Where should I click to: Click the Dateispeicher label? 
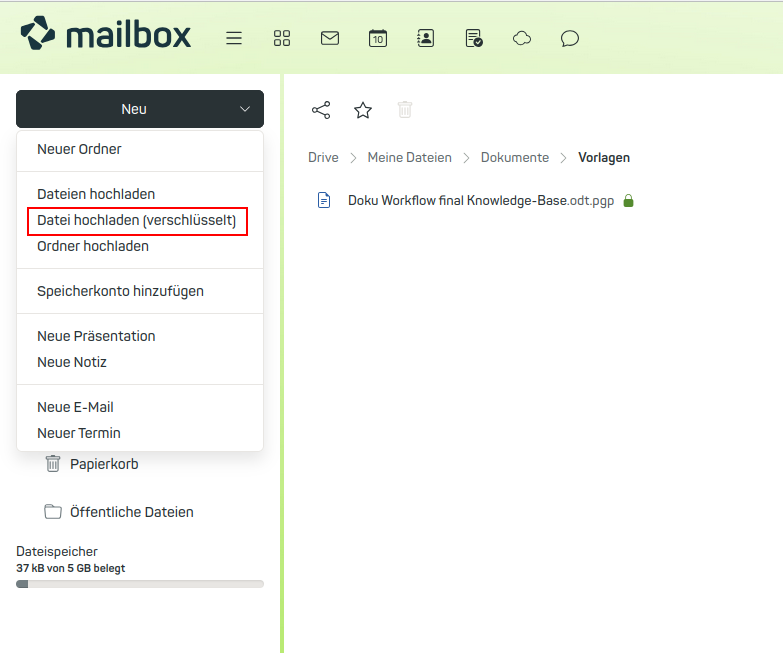coord(57,551)
